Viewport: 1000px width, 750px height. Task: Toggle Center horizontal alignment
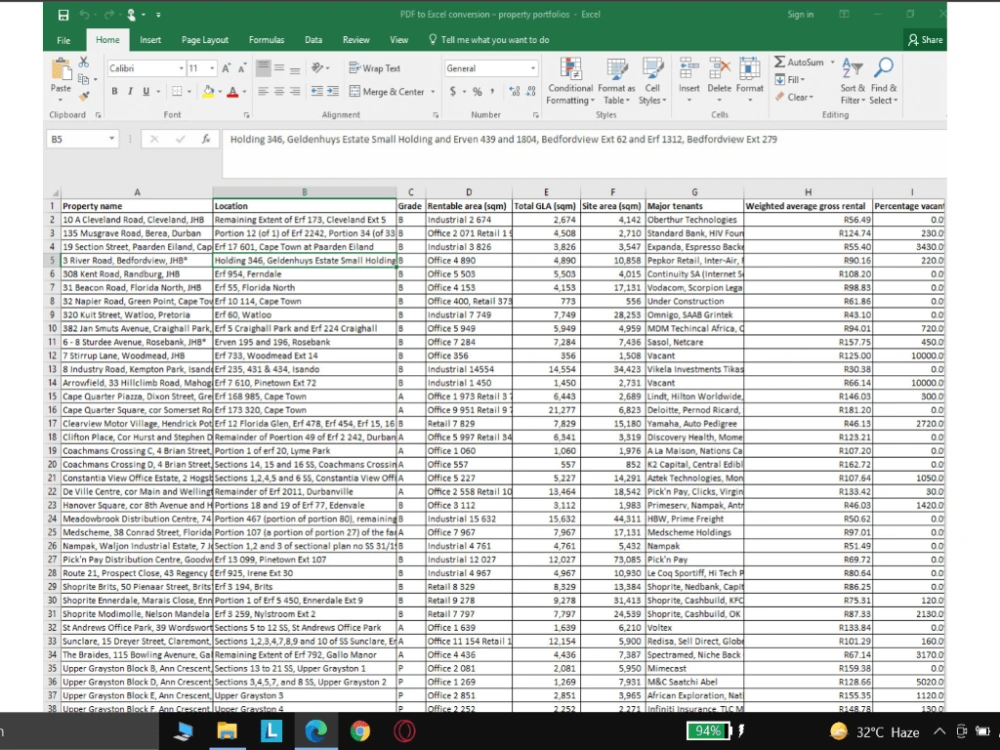pyautogui.click(x=279, y=92)
